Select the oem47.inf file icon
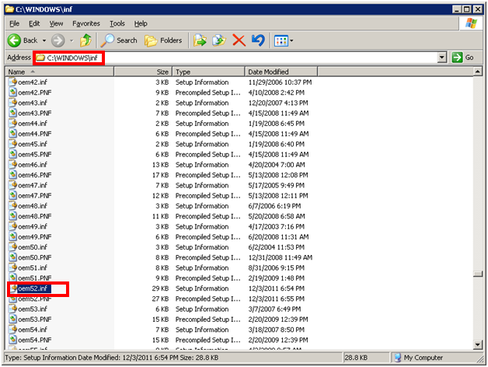Image resolution: width=488 pixels, height=367 pixels. 13,185
